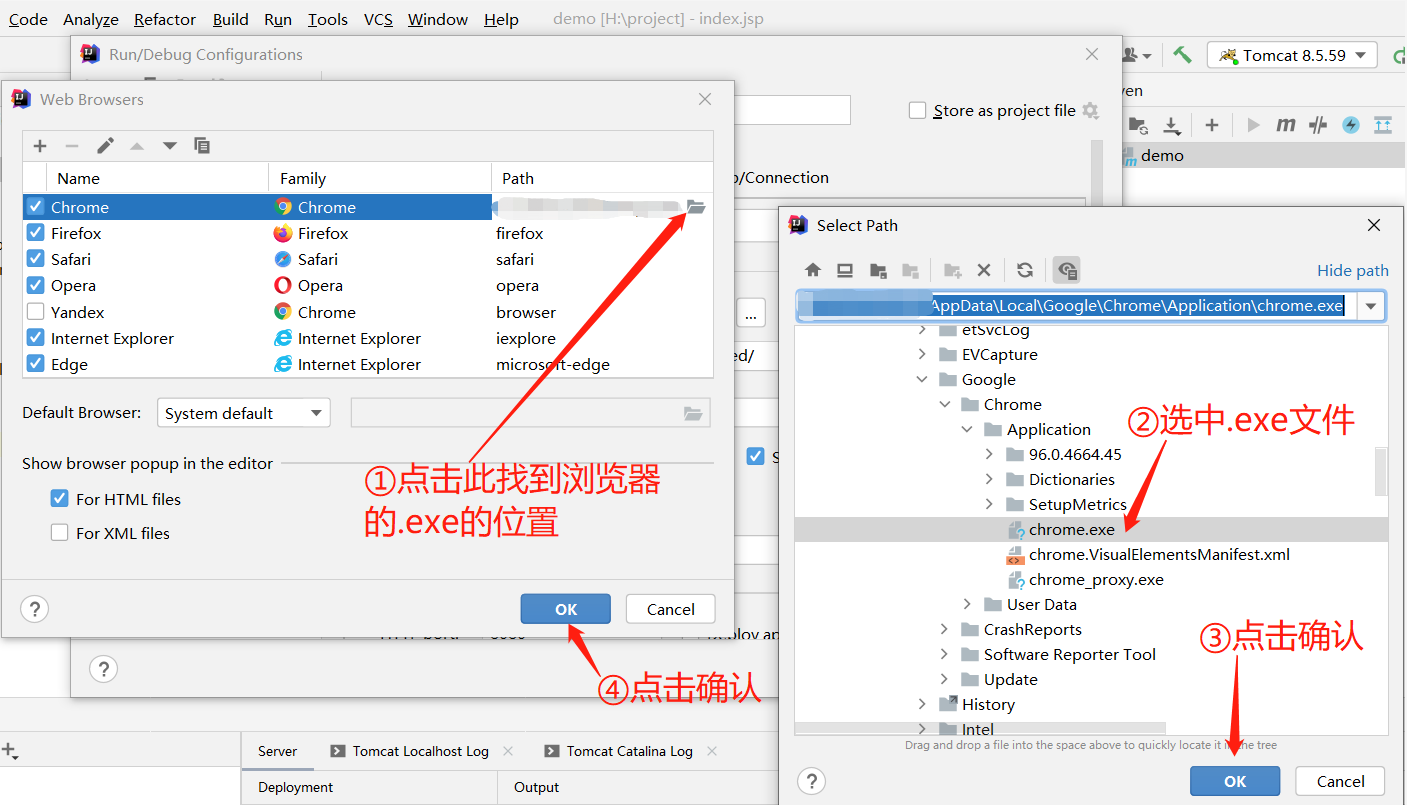Viewport: 1407px width, 805px height.
Task: Expand the User Data folder
Action: 967,604
